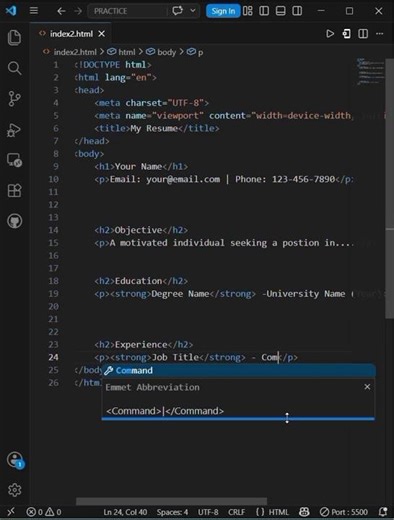This screenshot has height=520, width=394.
Task: Open the Remote Explorer view
Action: (x=15, y=160)
